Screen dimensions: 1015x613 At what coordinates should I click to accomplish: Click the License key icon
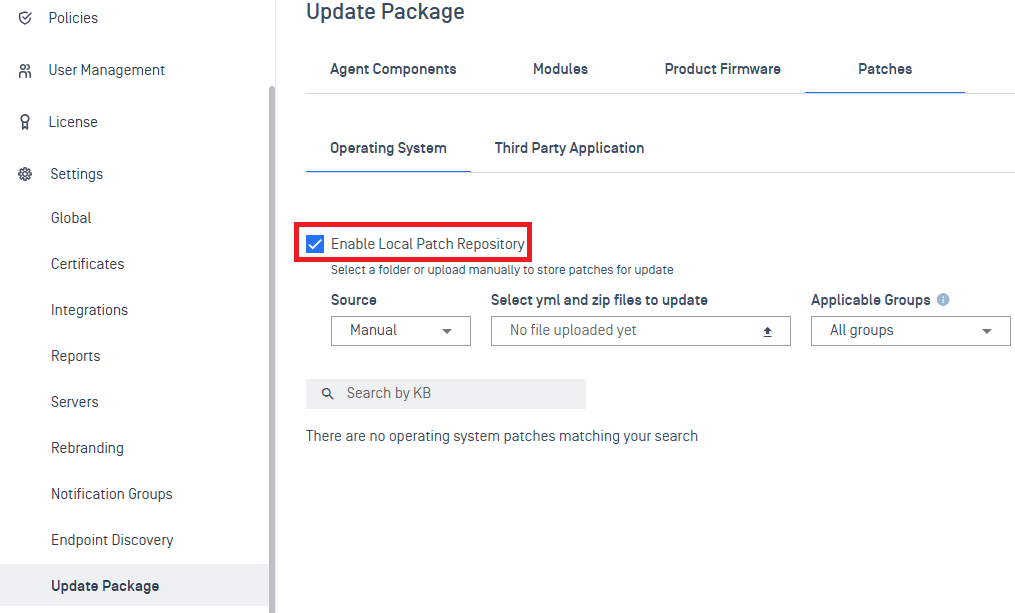[25, 121]
